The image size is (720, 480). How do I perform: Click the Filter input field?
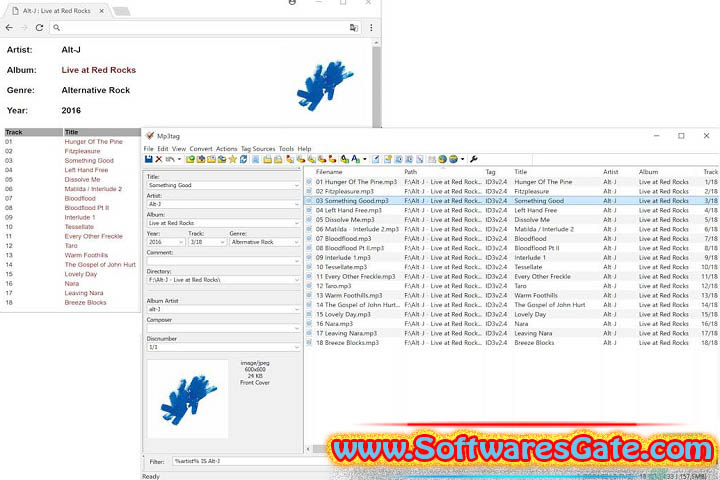250,461
